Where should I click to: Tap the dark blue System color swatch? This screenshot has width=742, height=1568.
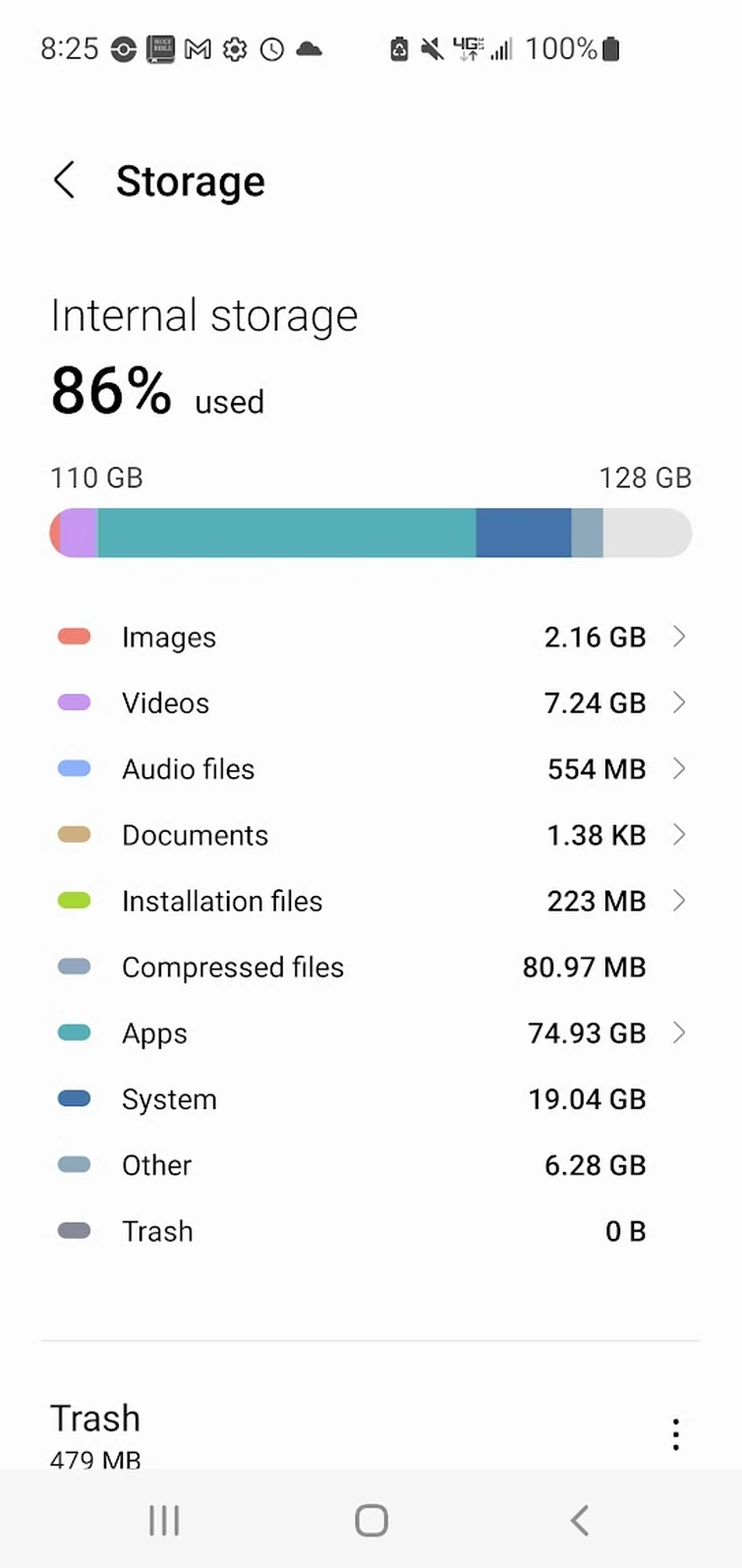click(x=75, y=1099)
